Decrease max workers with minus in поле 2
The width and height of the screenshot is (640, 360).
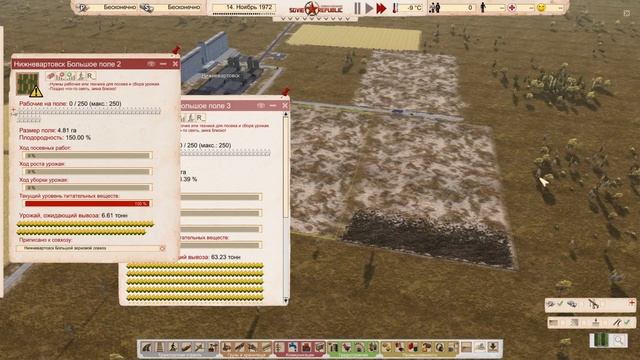click(14, 114)
